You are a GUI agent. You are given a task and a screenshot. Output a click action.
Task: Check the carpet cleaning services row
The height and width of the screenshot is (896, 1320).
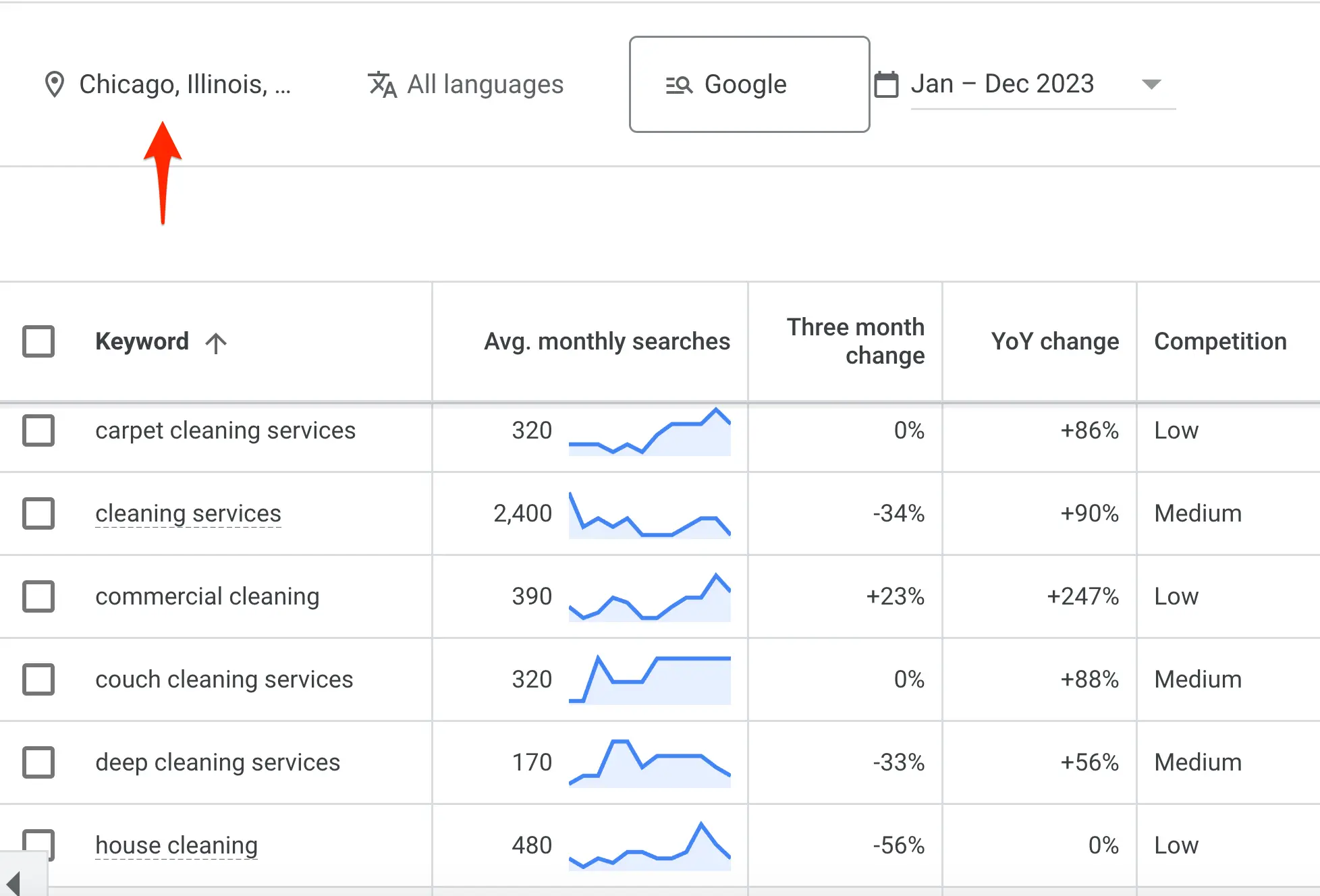click(38, 430)
